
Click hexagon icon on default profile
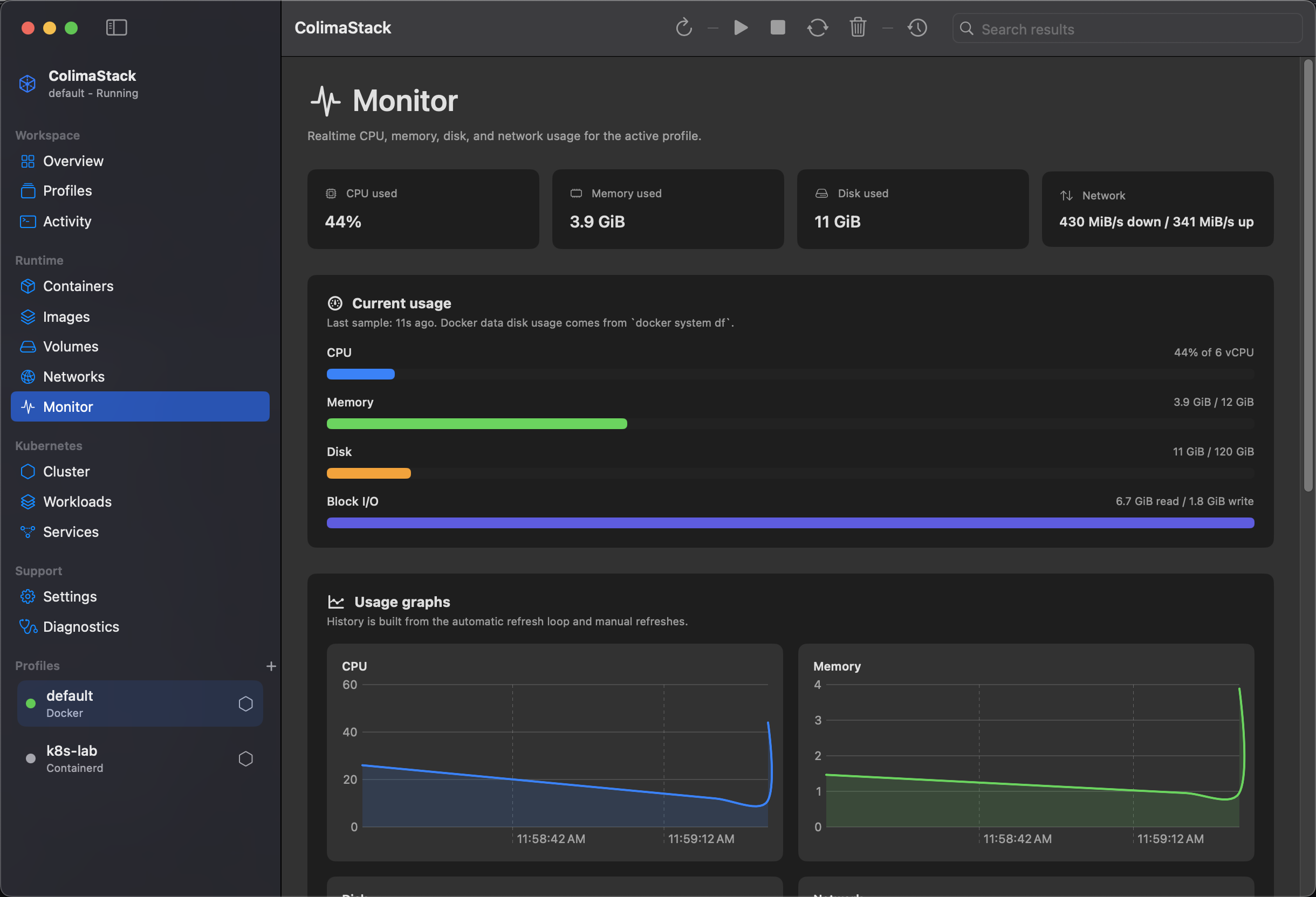tap(245, 703)
